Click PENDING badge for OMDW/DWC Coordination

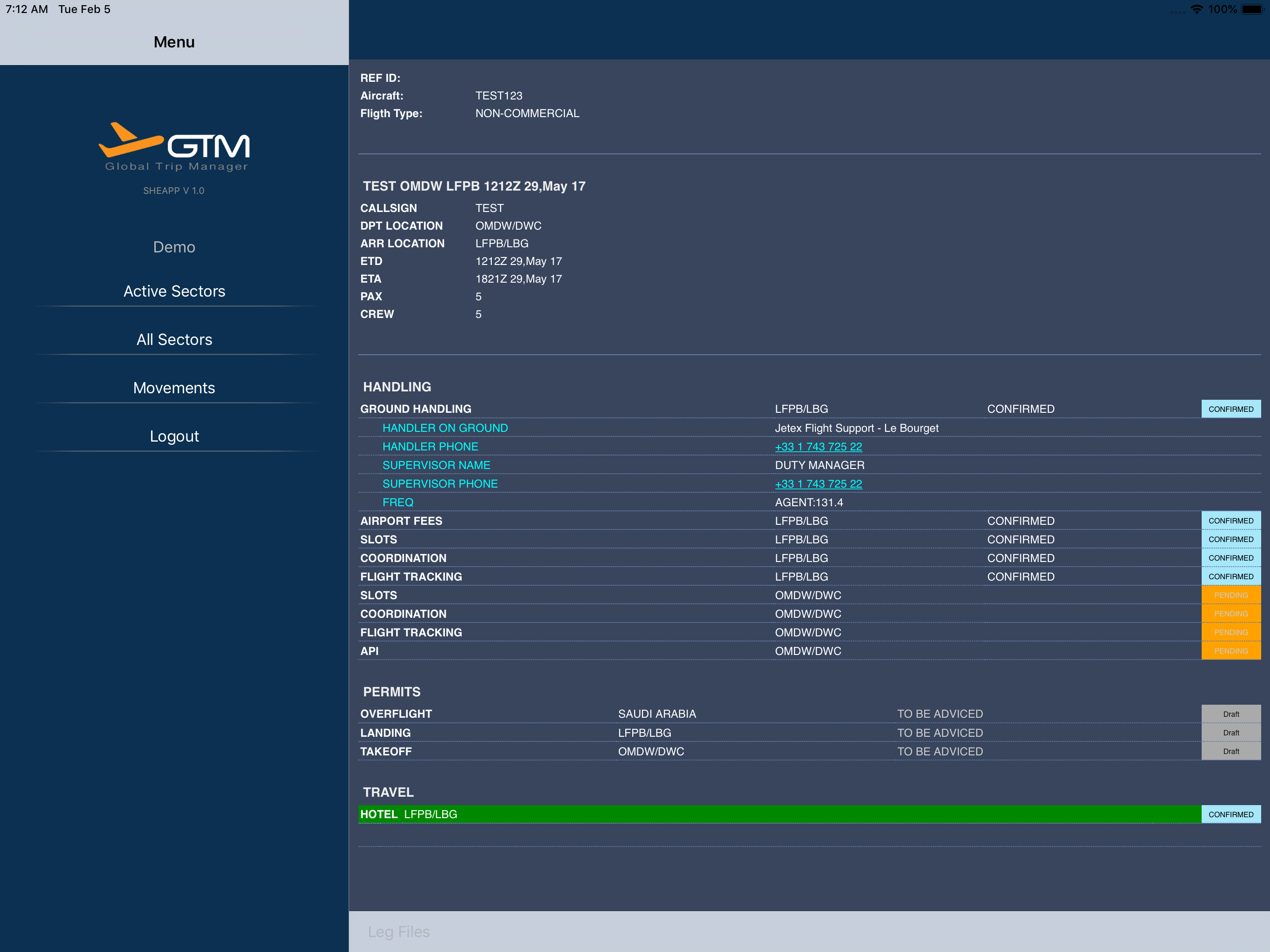(1231, 614)
